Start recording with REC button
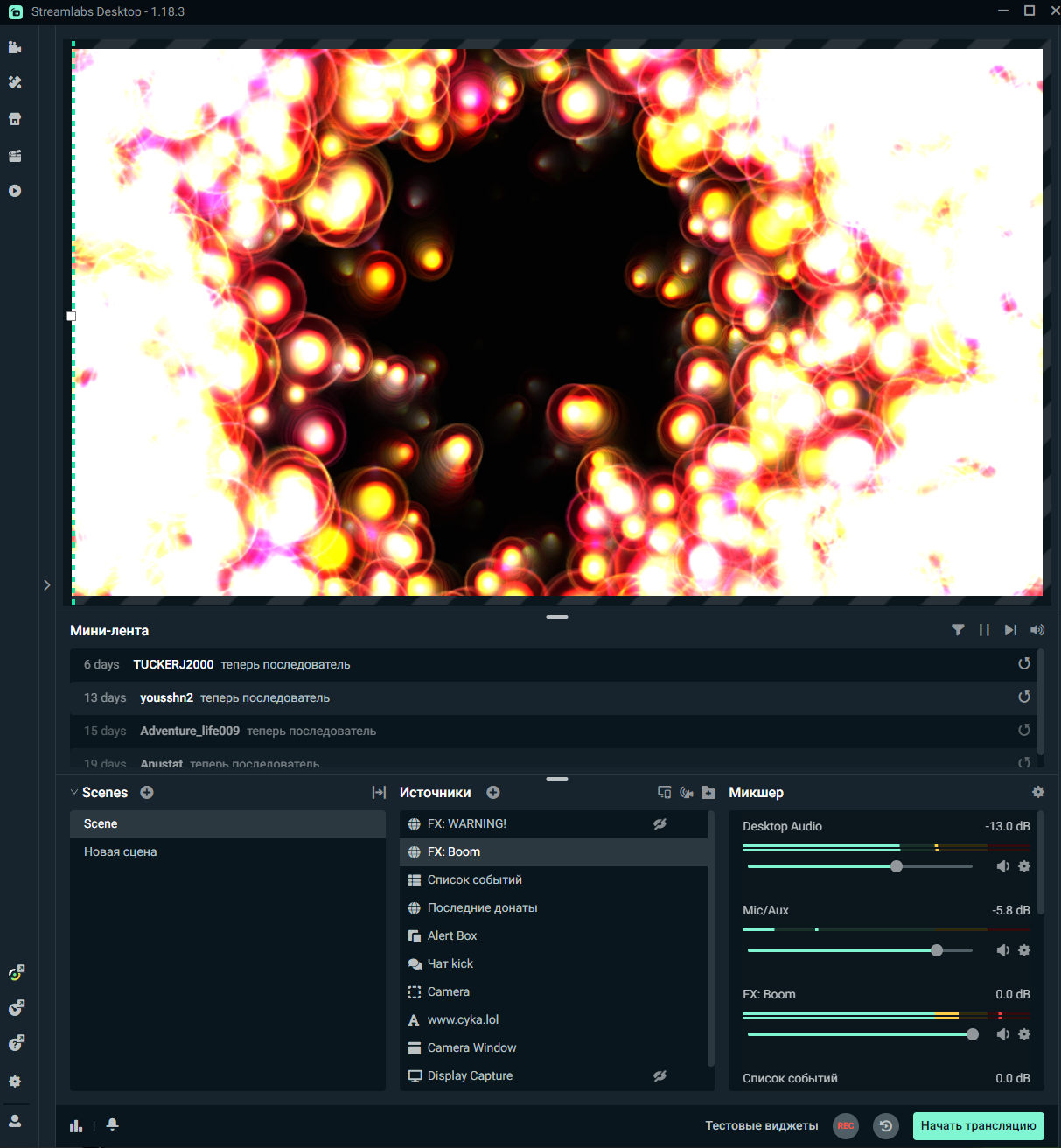The height and width of the screenshot is (1148, 1061). 846,1126
